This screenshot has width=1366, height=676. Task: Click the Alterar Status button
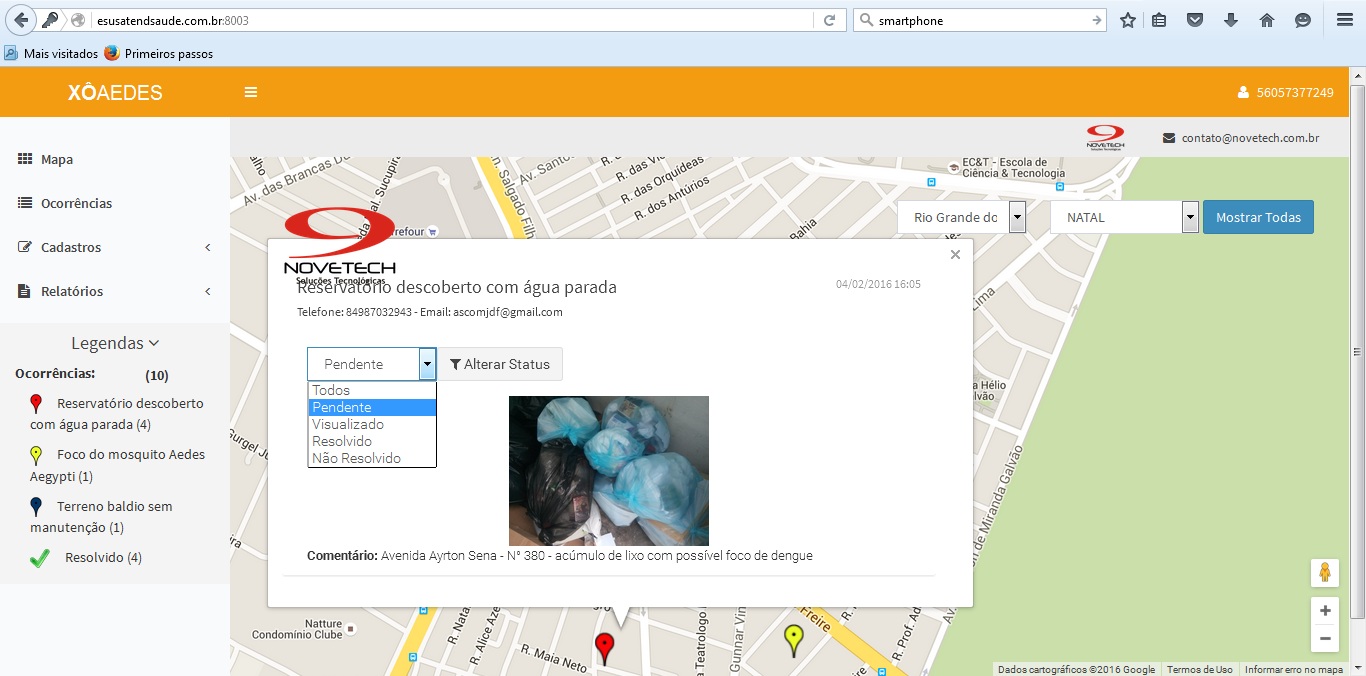[x=500, y=364]
